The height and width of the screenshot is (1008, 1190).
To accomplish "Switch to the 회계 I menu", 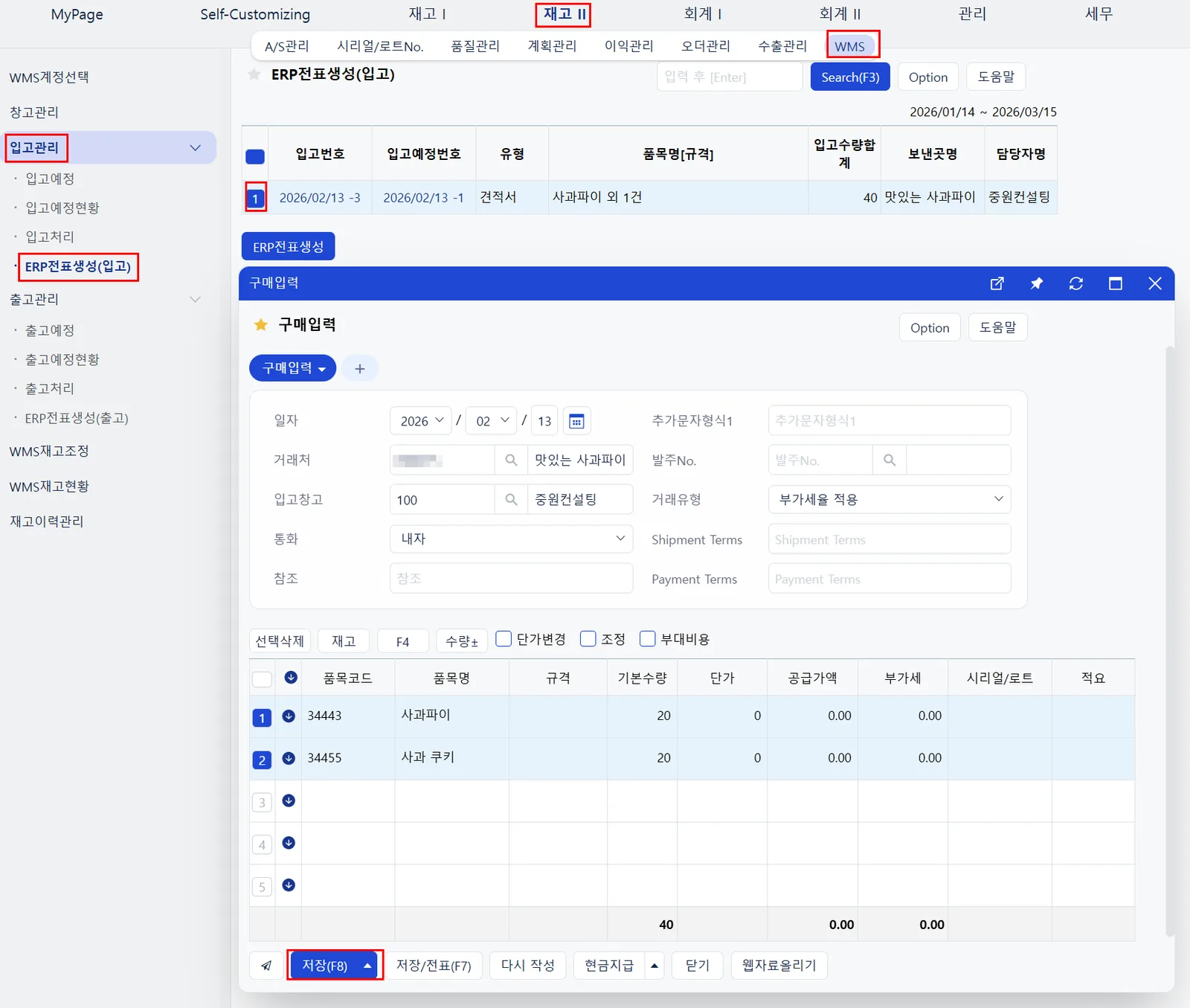I will click(703, 14).
